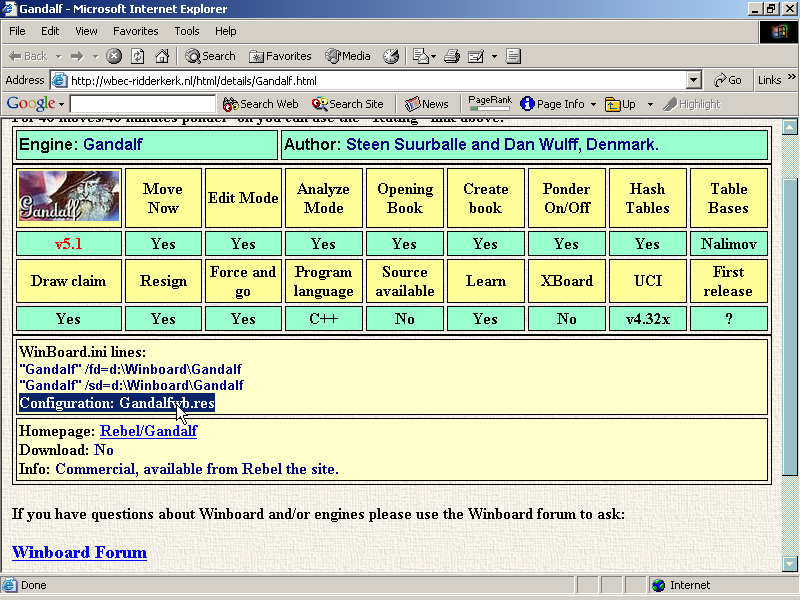800x600 pixels.
Task: Click the Forward arrow button
Action: pos(77,56)
